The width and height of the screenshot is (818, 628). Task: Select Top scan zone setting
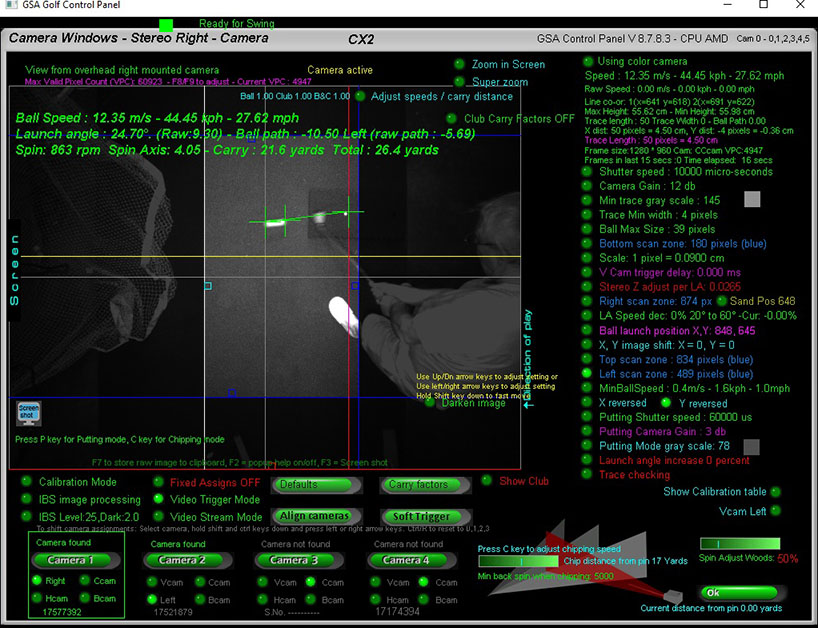pyautogui.click(x=587, y=359)
